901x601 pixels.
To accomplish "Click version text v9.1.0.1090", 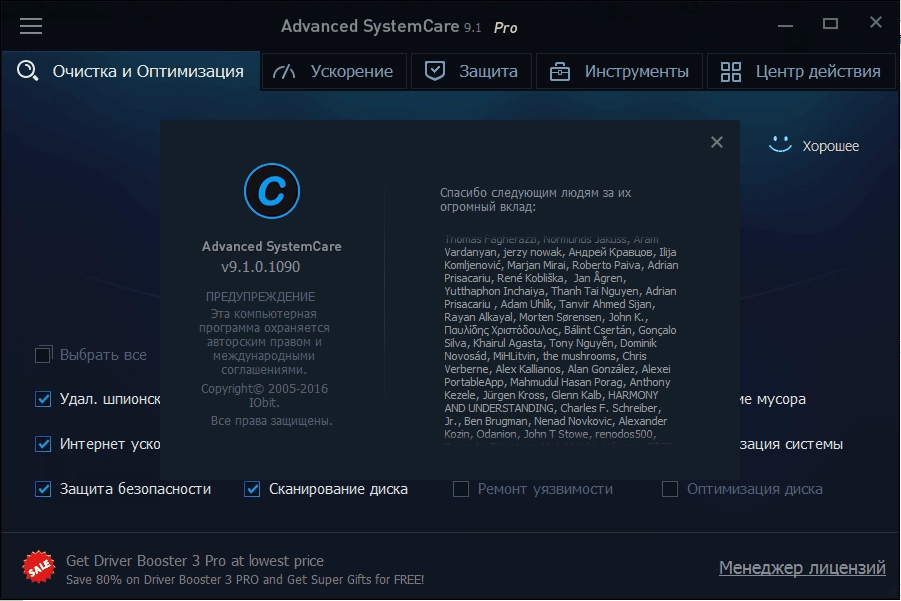I will click(x=260, y=267).
